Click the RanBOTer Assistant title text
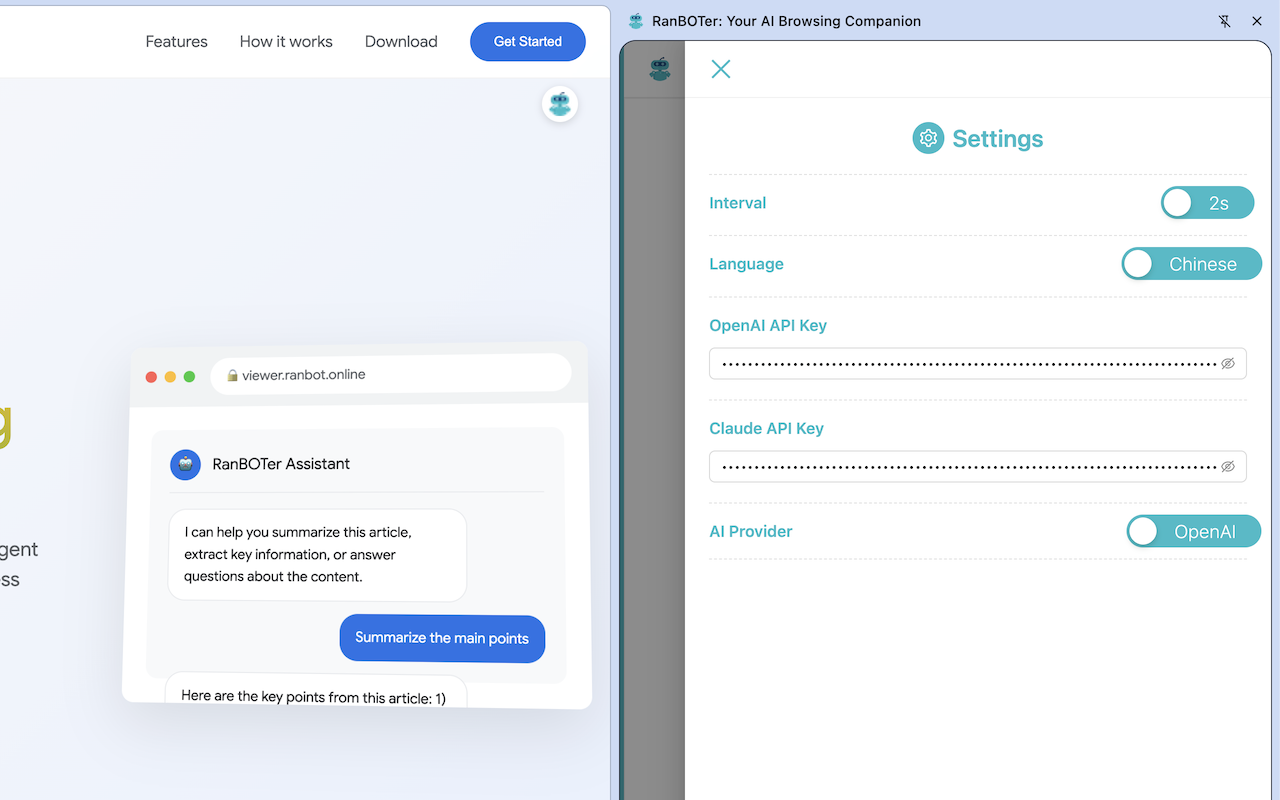Viewport: 1280px width, 800px height. pos(281,464)
